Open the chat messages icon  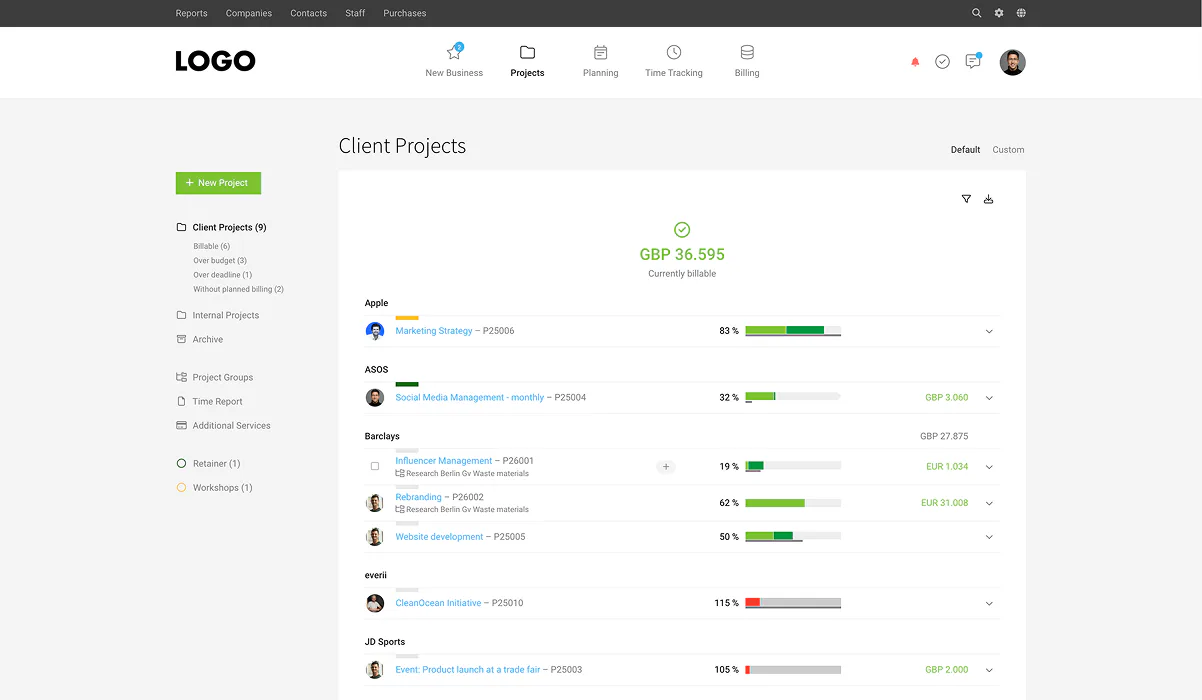coord(973,61)
